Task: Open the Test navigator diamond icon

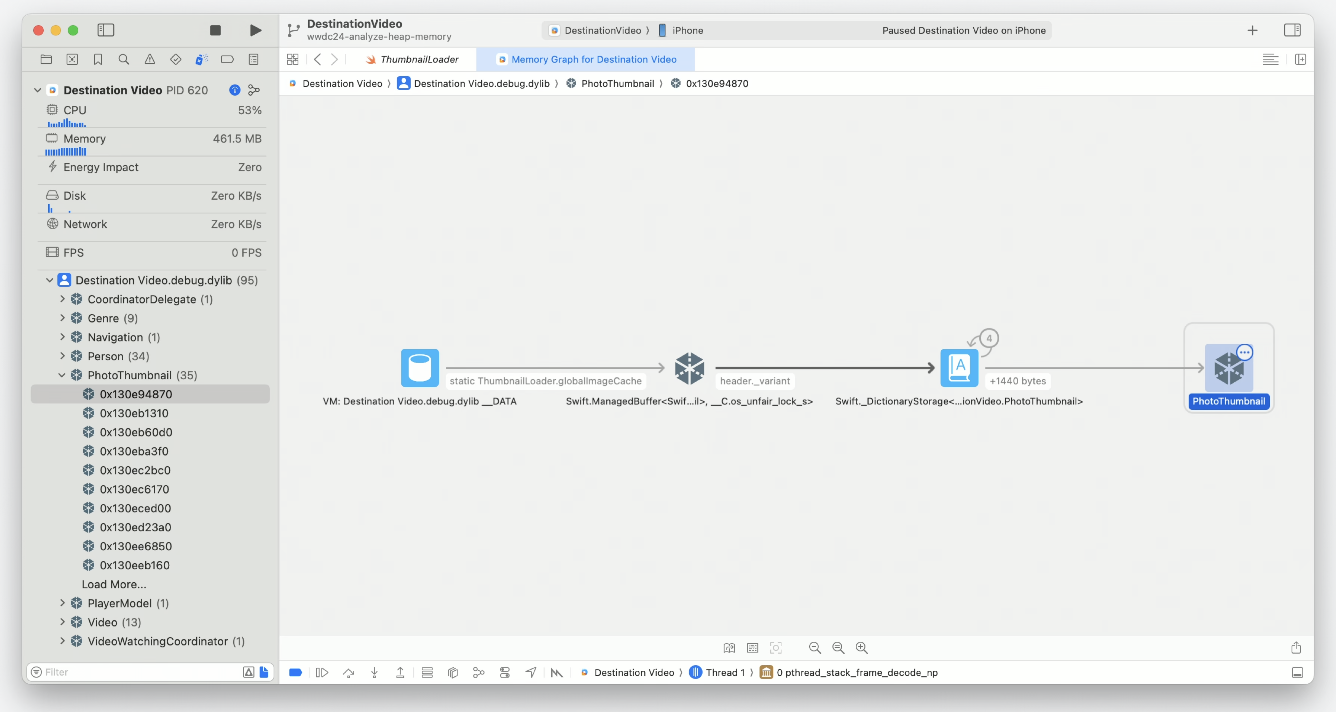Action: point(176,59)
